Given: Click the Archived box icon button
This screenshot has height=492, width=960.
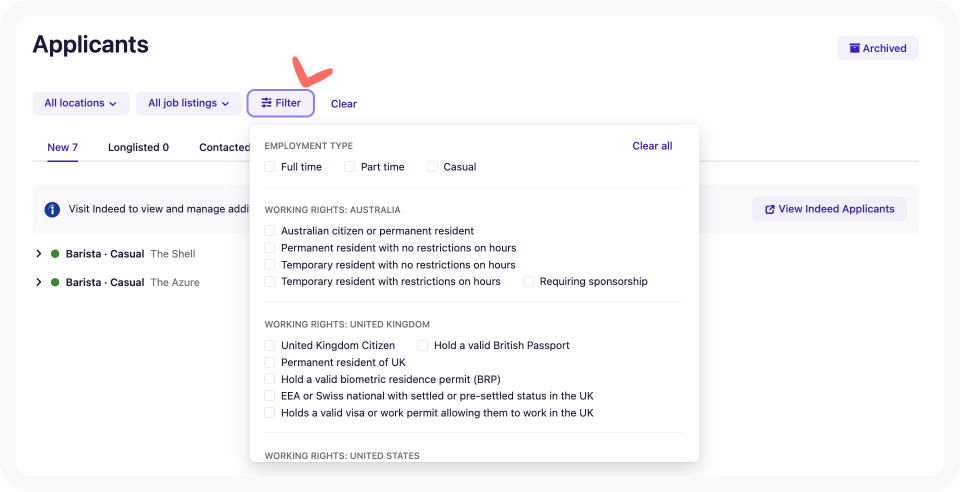Looking at the screenshot, I should [854, 48].
